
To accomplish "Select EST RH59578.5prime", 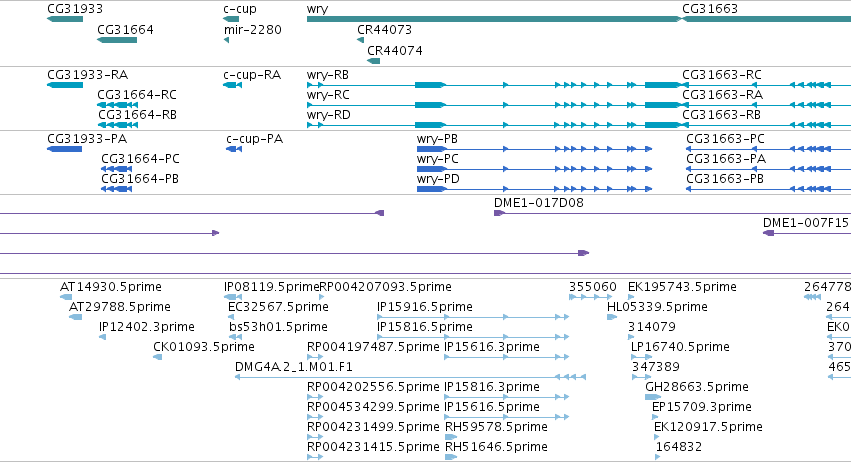I will click(451, 438).
